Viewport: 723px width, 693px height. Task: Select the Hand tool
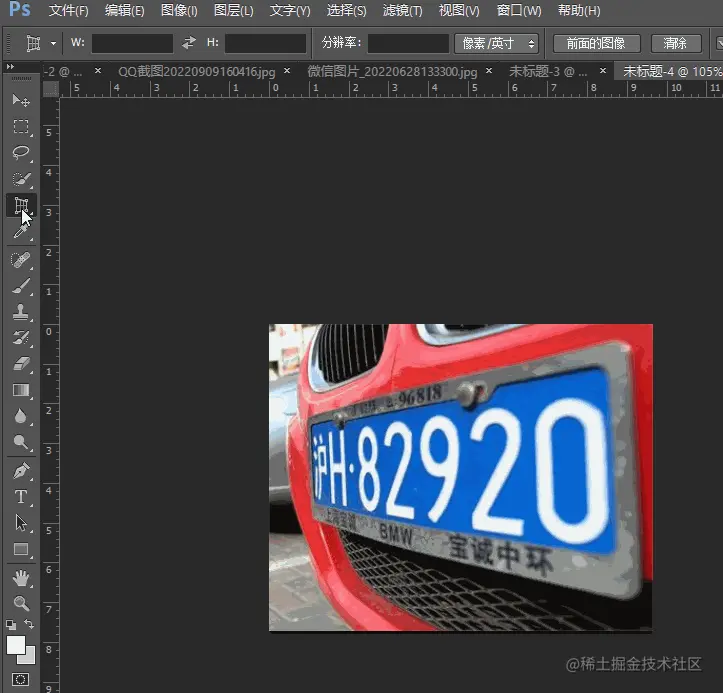[21, 578]
